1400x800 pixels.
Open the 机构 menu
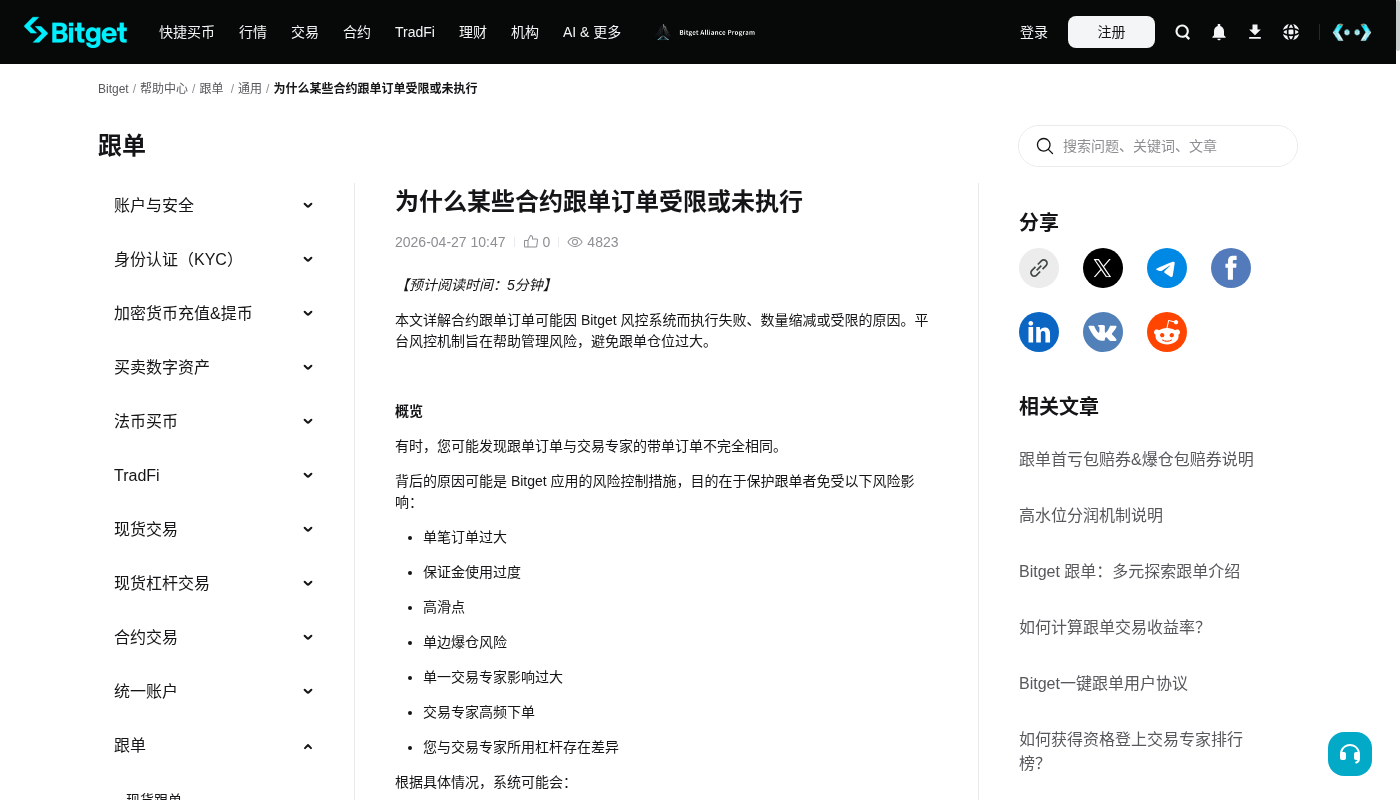tap(525, 32)
